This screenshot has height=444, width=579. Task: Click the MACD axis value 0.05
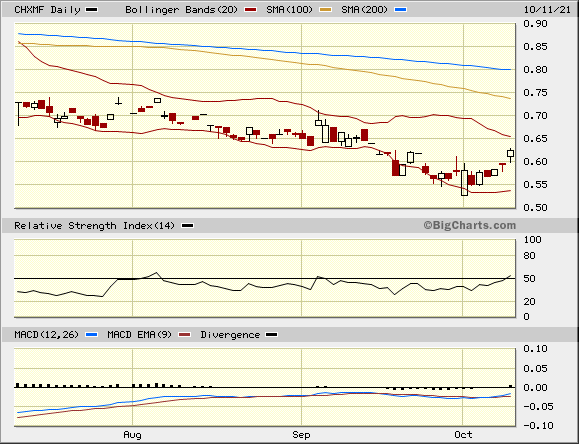tap(535, 368)
